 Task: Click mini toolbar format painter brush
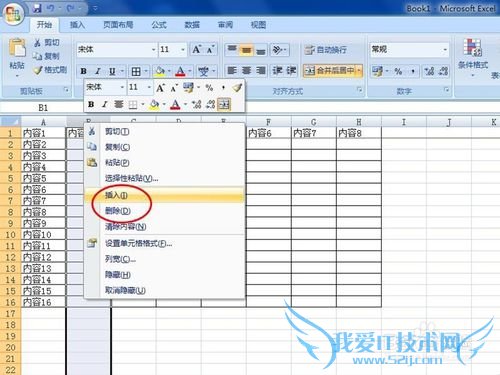pyautogui.click(x=237, y=88)
